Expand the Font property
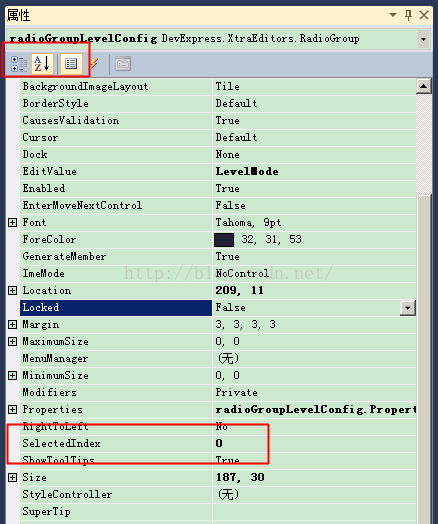438x524 pixels. pyautogui.click(x=12, y=223)
